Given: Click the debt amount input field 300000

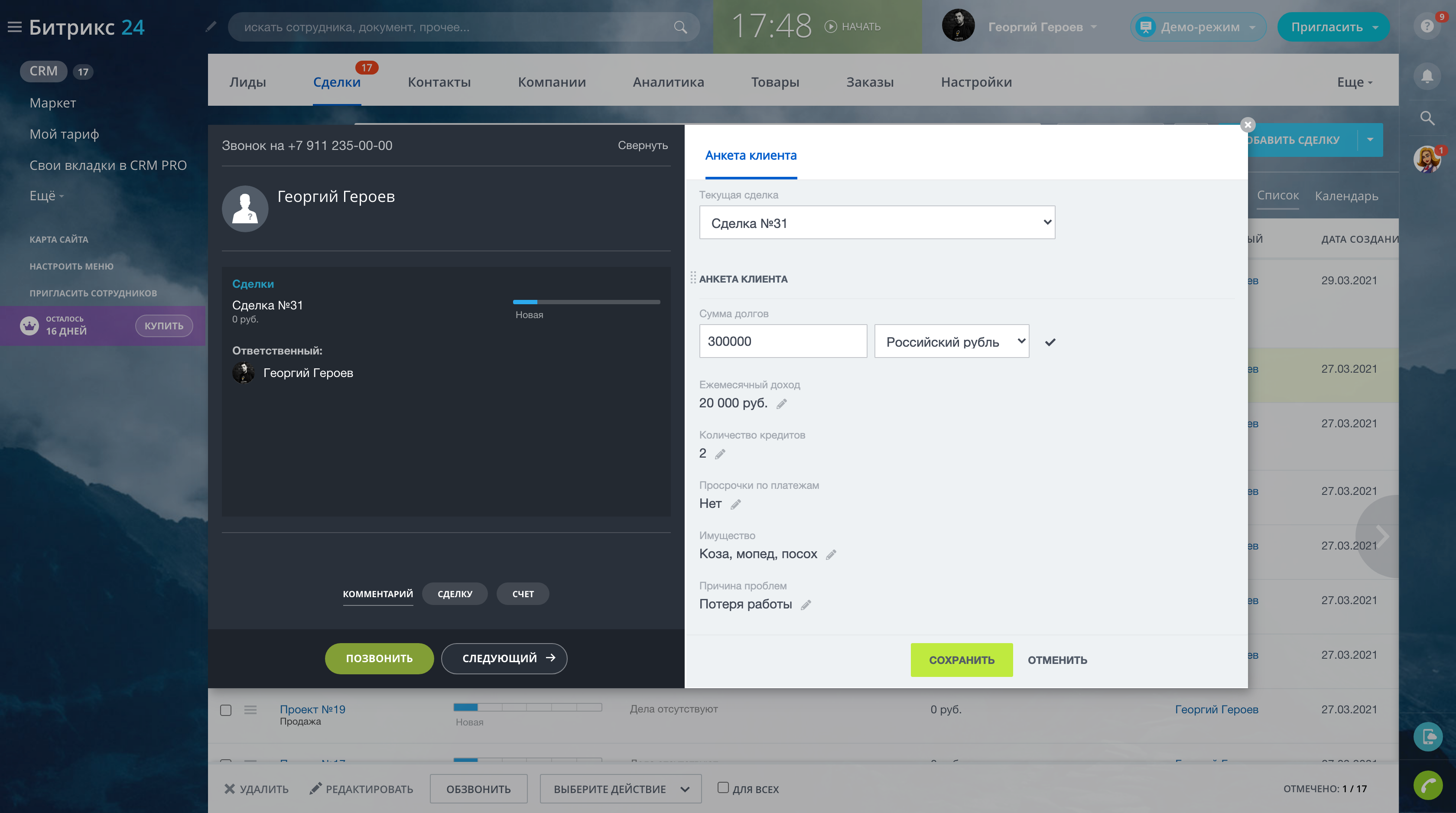Looking at the screenshot, I should [783, 341].
